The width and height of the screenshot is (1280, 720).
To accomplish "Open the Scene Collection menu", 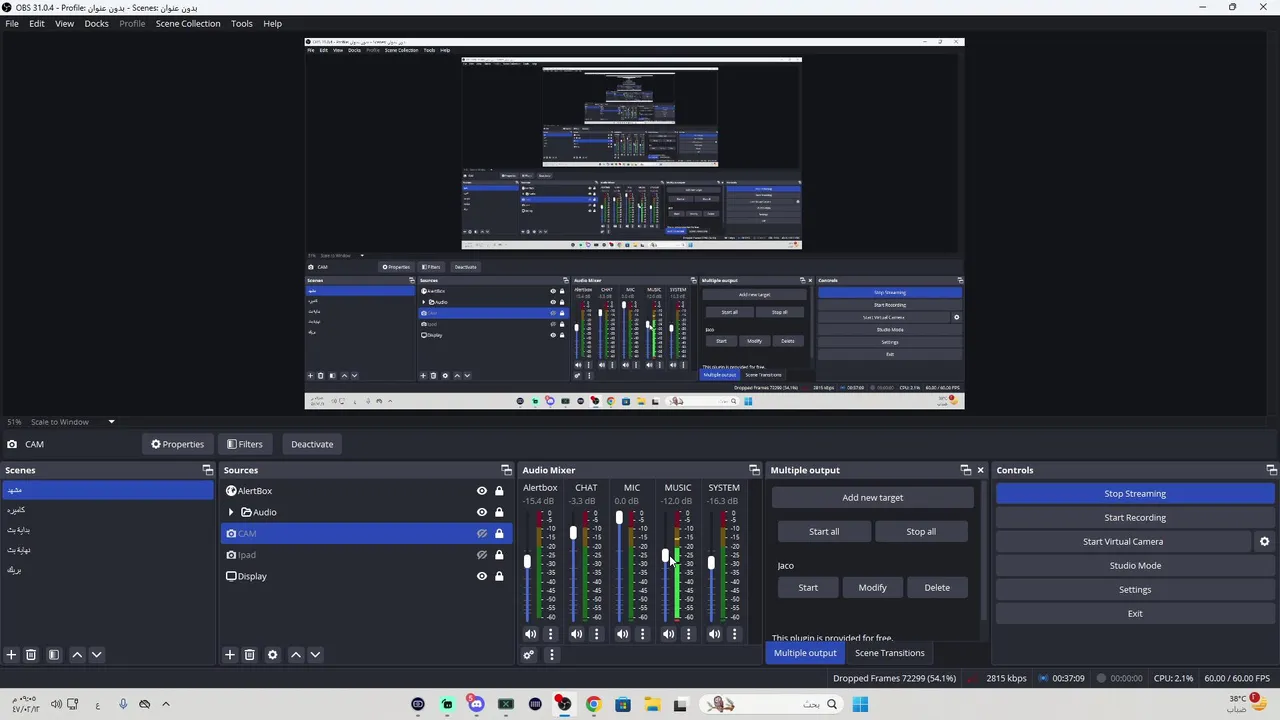I will coord(188,23).
